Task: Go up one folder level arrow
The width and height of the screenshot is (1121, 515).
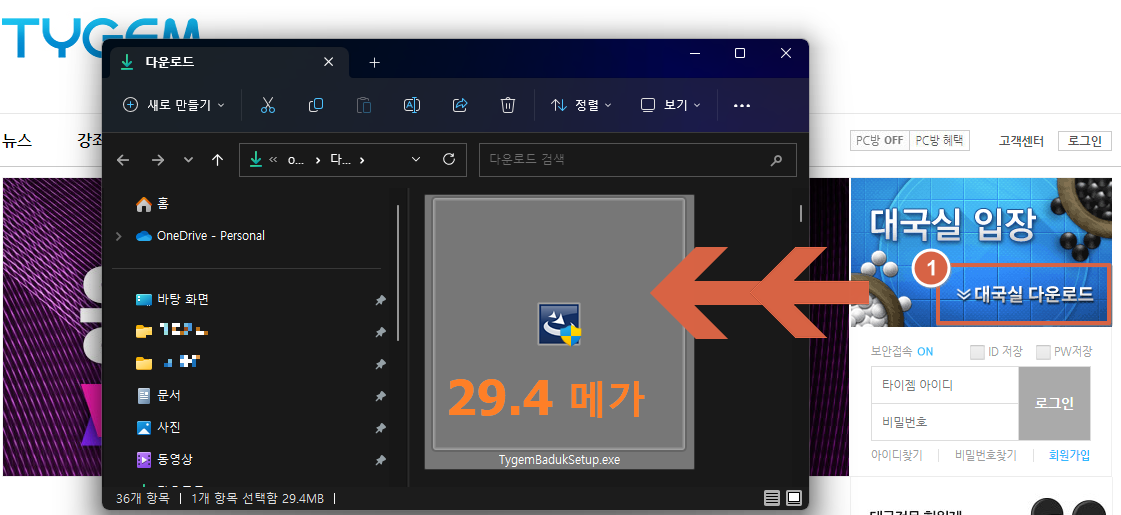Action: [218, 160]
